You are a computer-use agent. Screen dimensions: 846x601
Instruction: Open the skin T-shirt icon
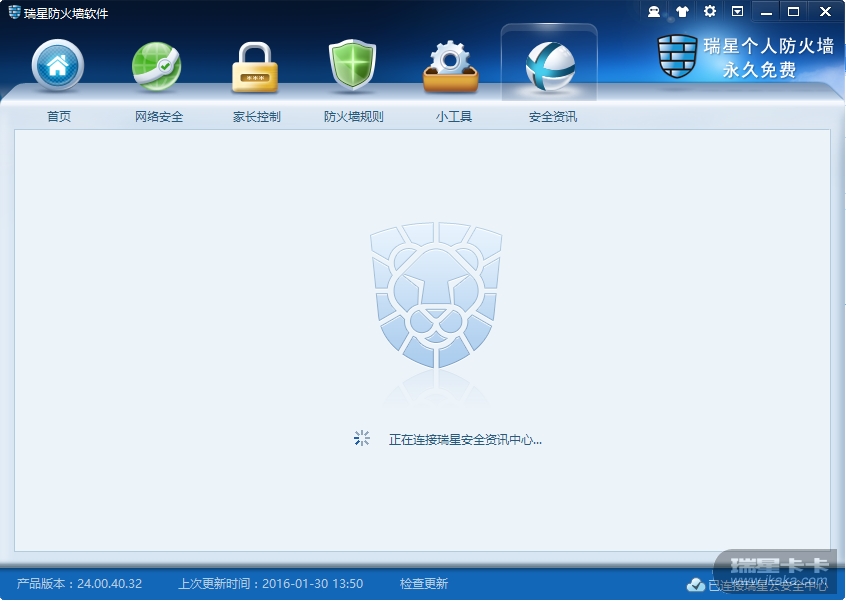pyautogui.click(x=682, y=11)
